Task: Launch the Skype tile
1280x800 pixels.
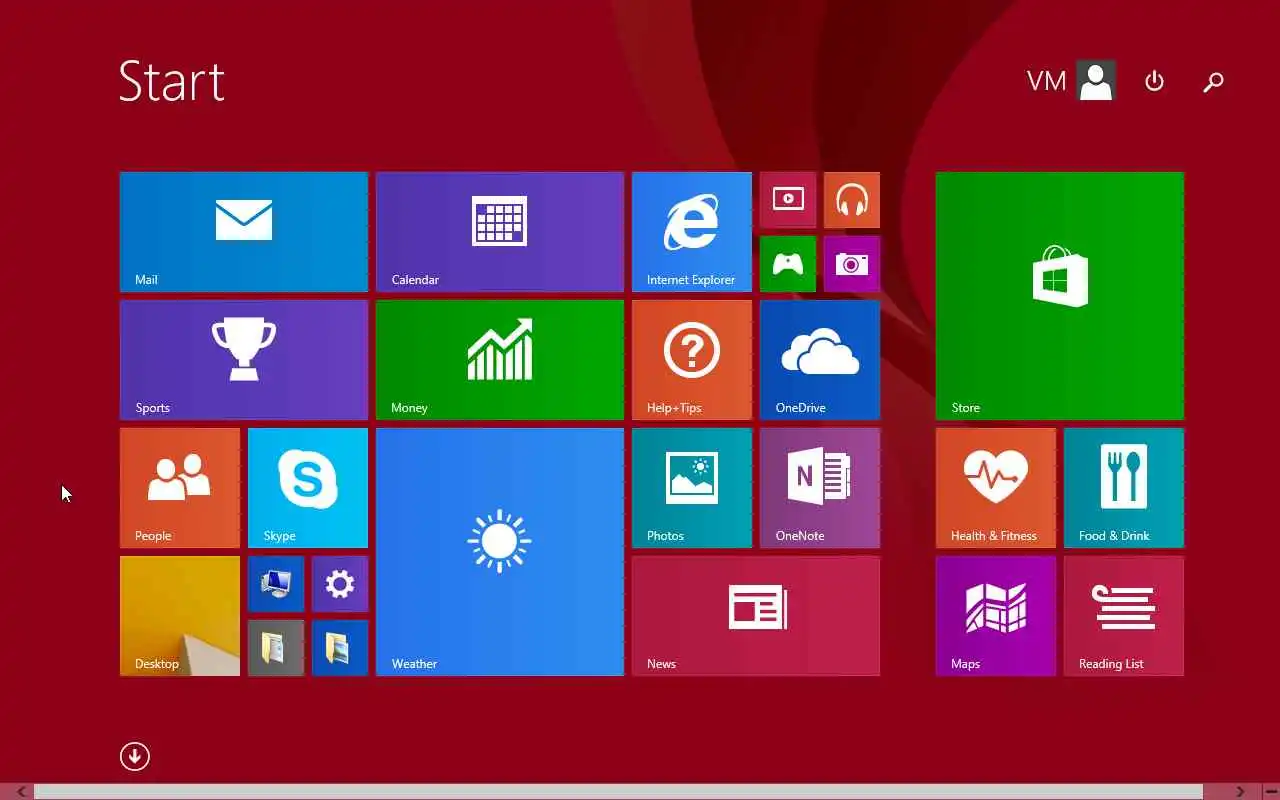Action: tap(308, 488)
